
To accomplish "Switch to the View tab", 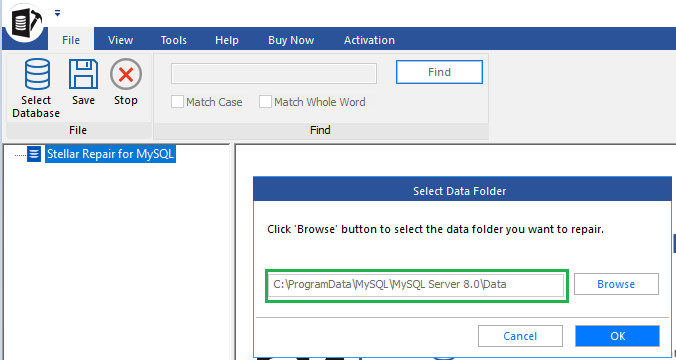I will [120, 40].
